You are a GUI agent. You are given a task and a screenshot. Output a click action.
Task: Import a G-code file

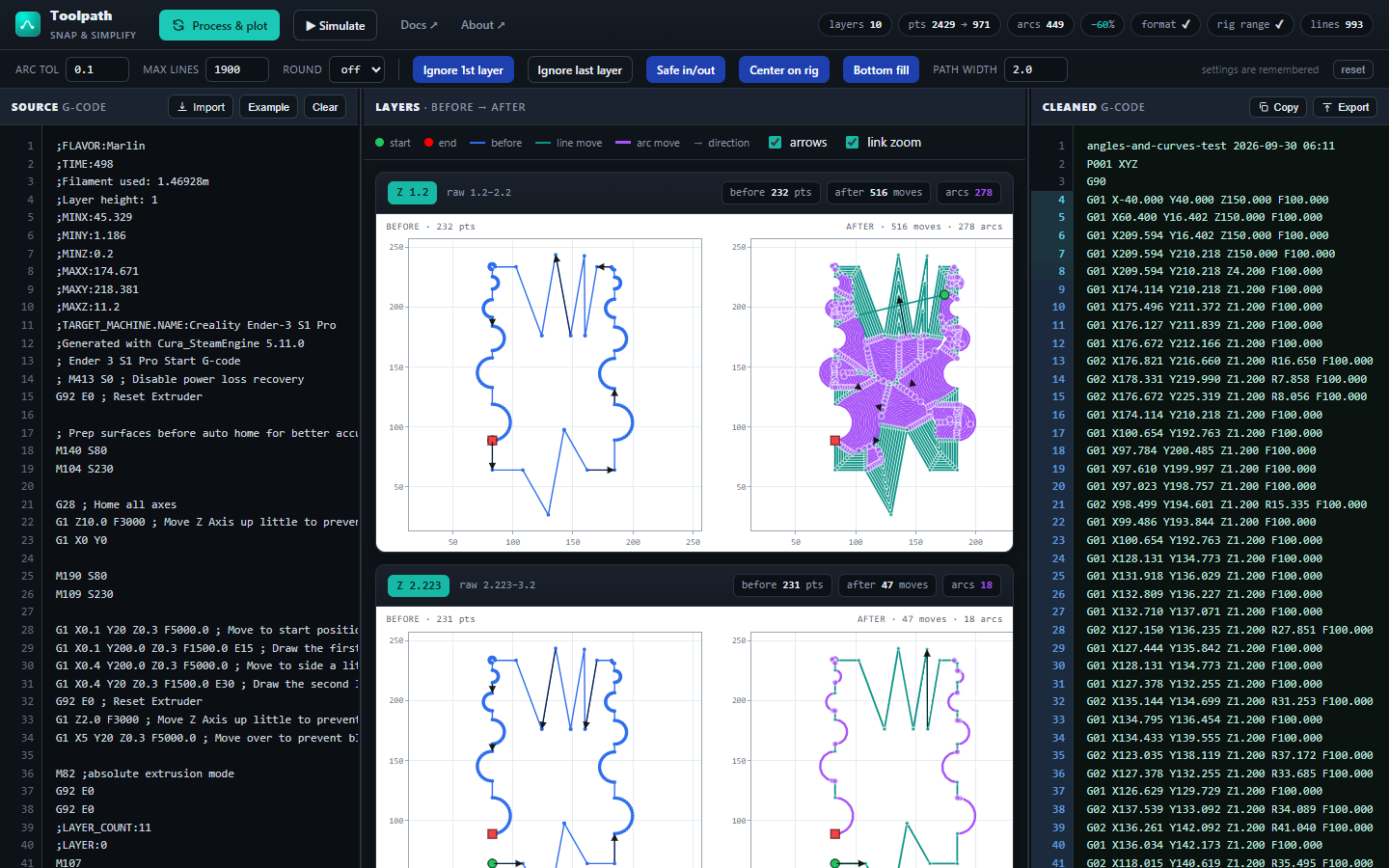coord(201,107)
